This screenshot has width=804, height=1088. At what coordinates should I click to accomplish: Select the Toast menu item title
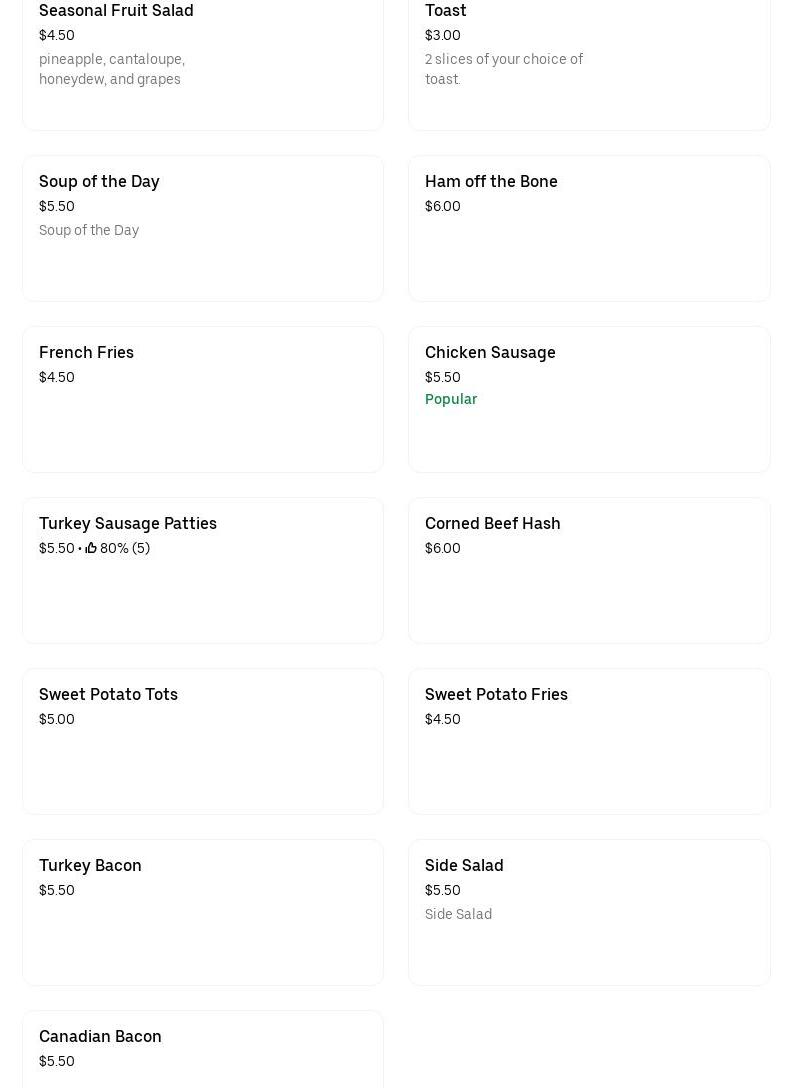click(x=446, y=11)
